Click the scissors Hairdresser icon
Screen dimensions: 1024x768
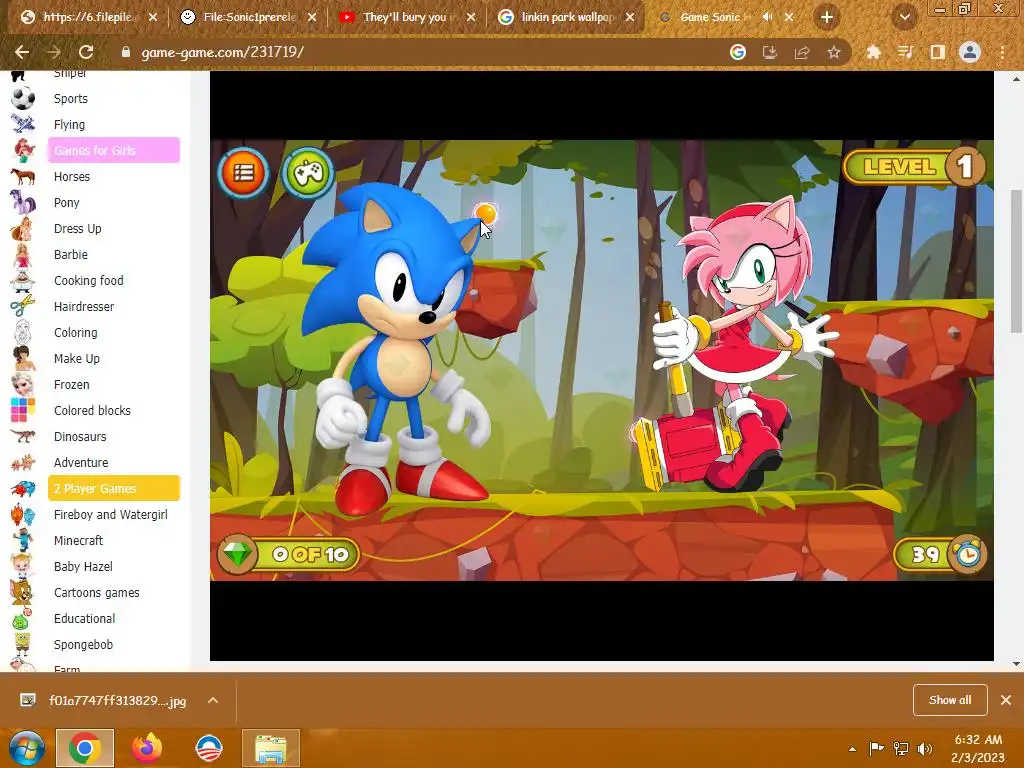point(23,306)
